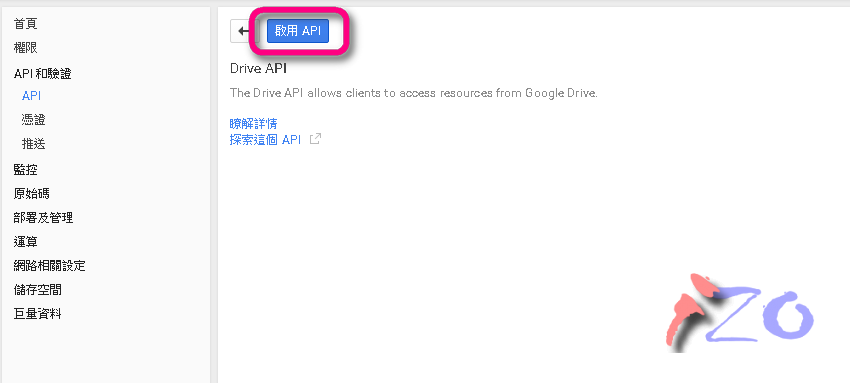Expand the 網路相關設定 section
This screenshot has width=850, height=383.
click(x=49, y=266)
